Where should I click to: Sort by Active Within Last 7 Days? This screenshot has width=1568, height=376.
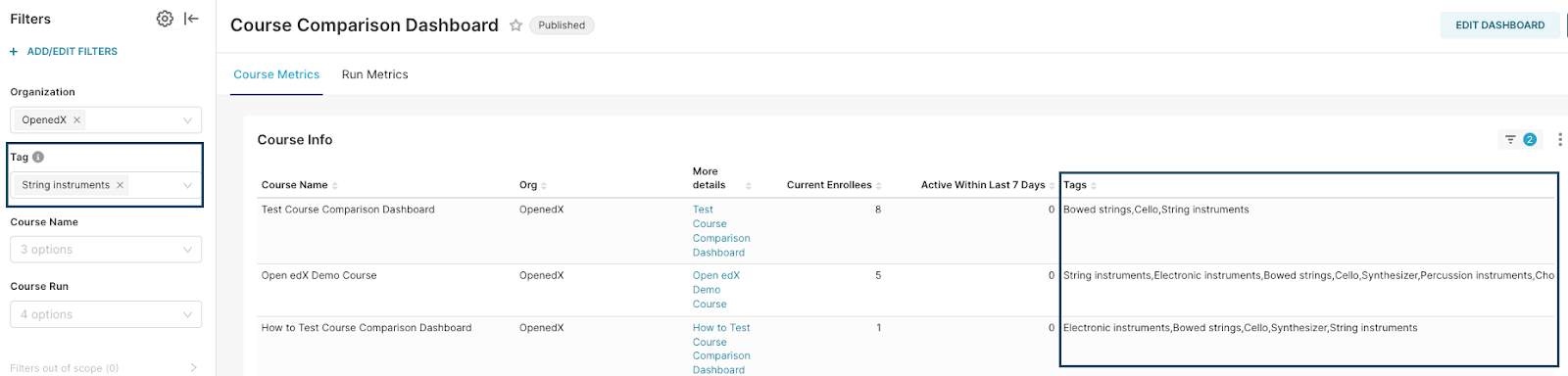988,185
